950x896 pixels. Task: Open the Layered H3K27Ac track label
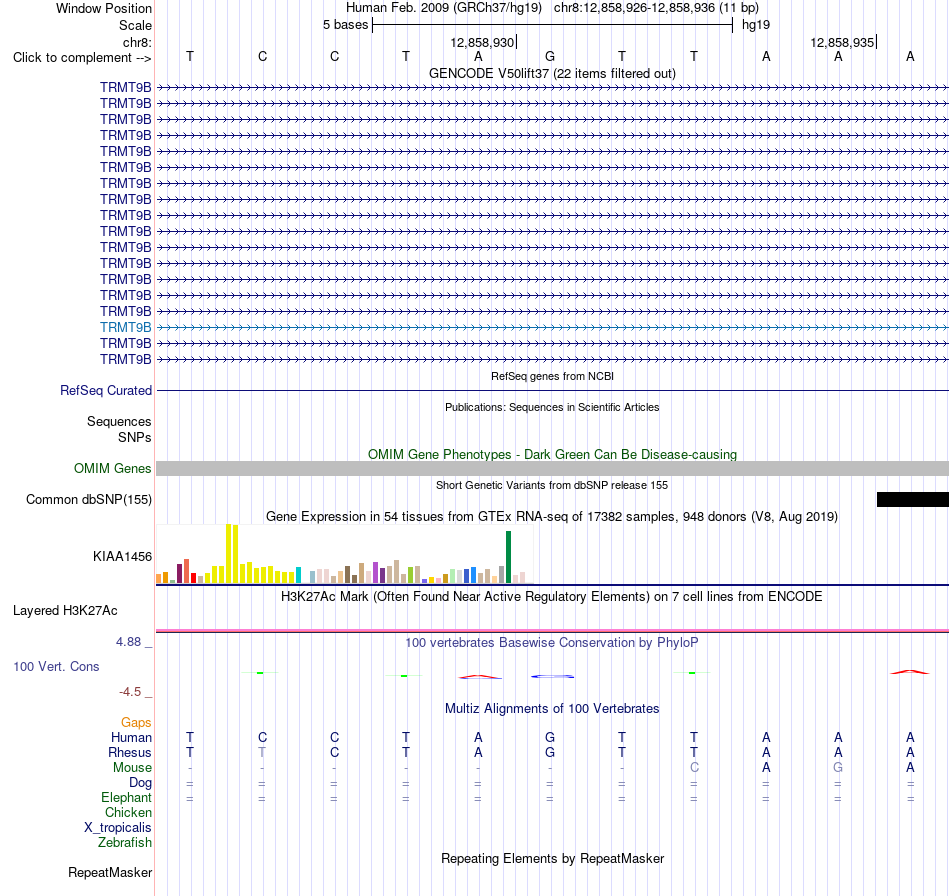65,610
